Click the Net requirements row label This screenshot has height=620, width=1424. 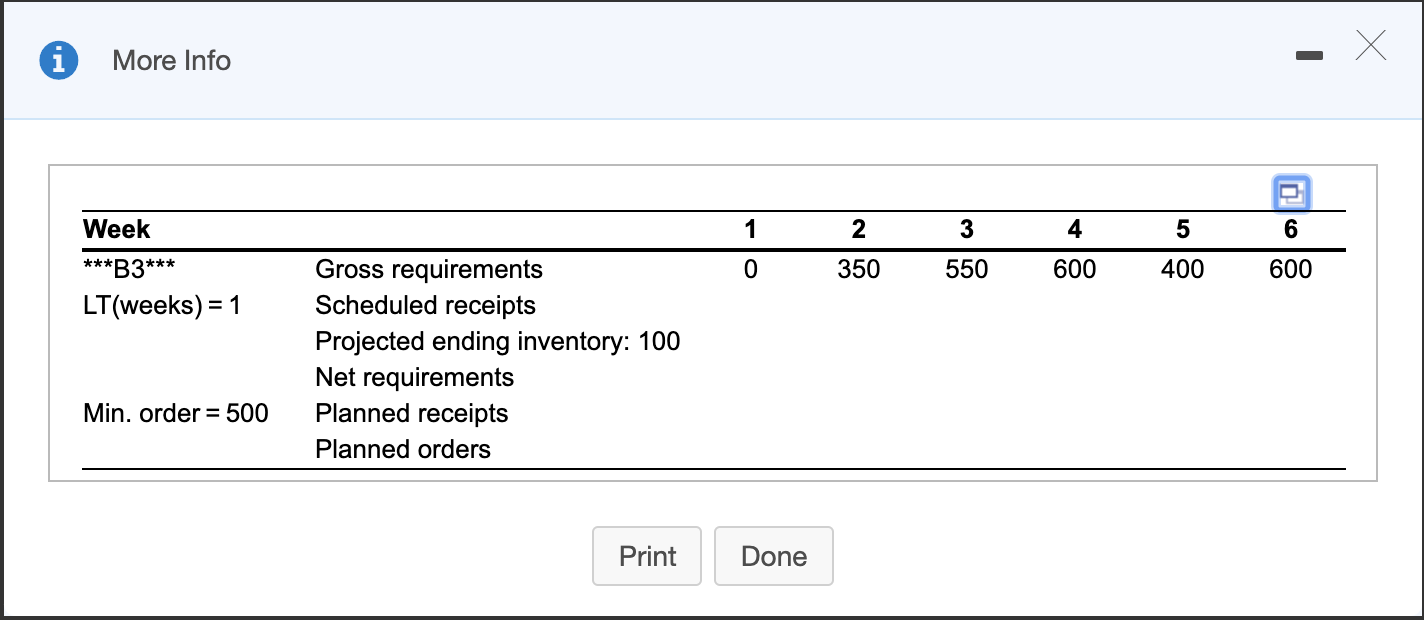(x=414, y=377)
